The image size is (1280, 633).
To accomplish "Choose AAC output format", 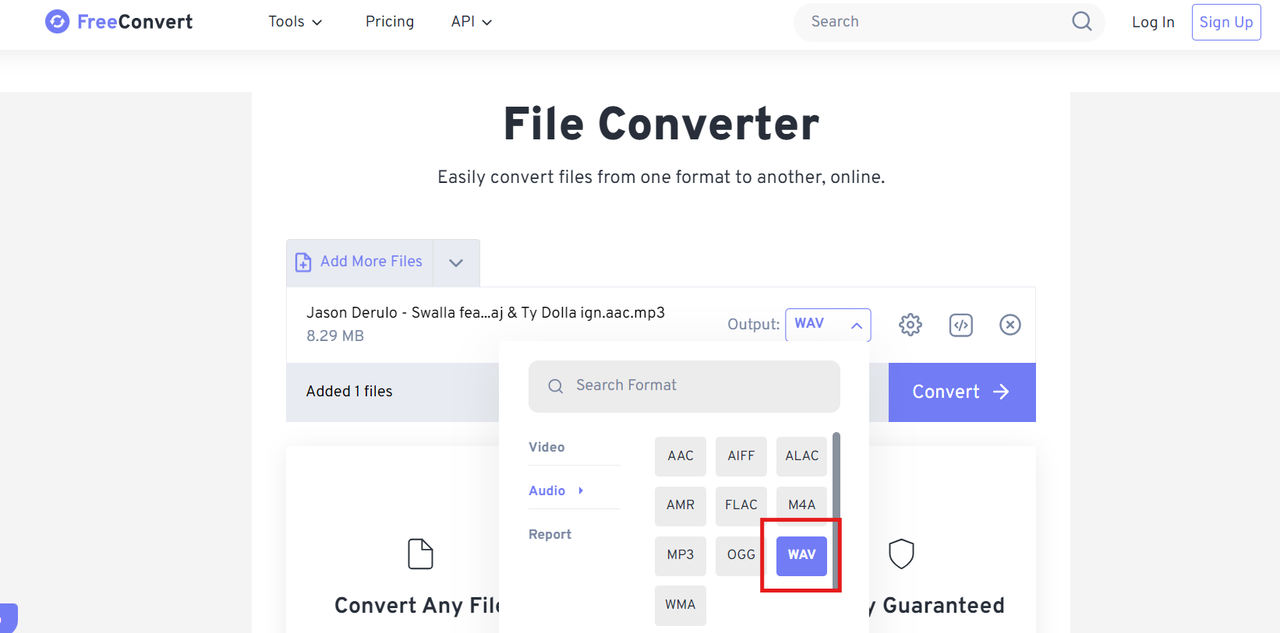I will click(x=681, y=456).
